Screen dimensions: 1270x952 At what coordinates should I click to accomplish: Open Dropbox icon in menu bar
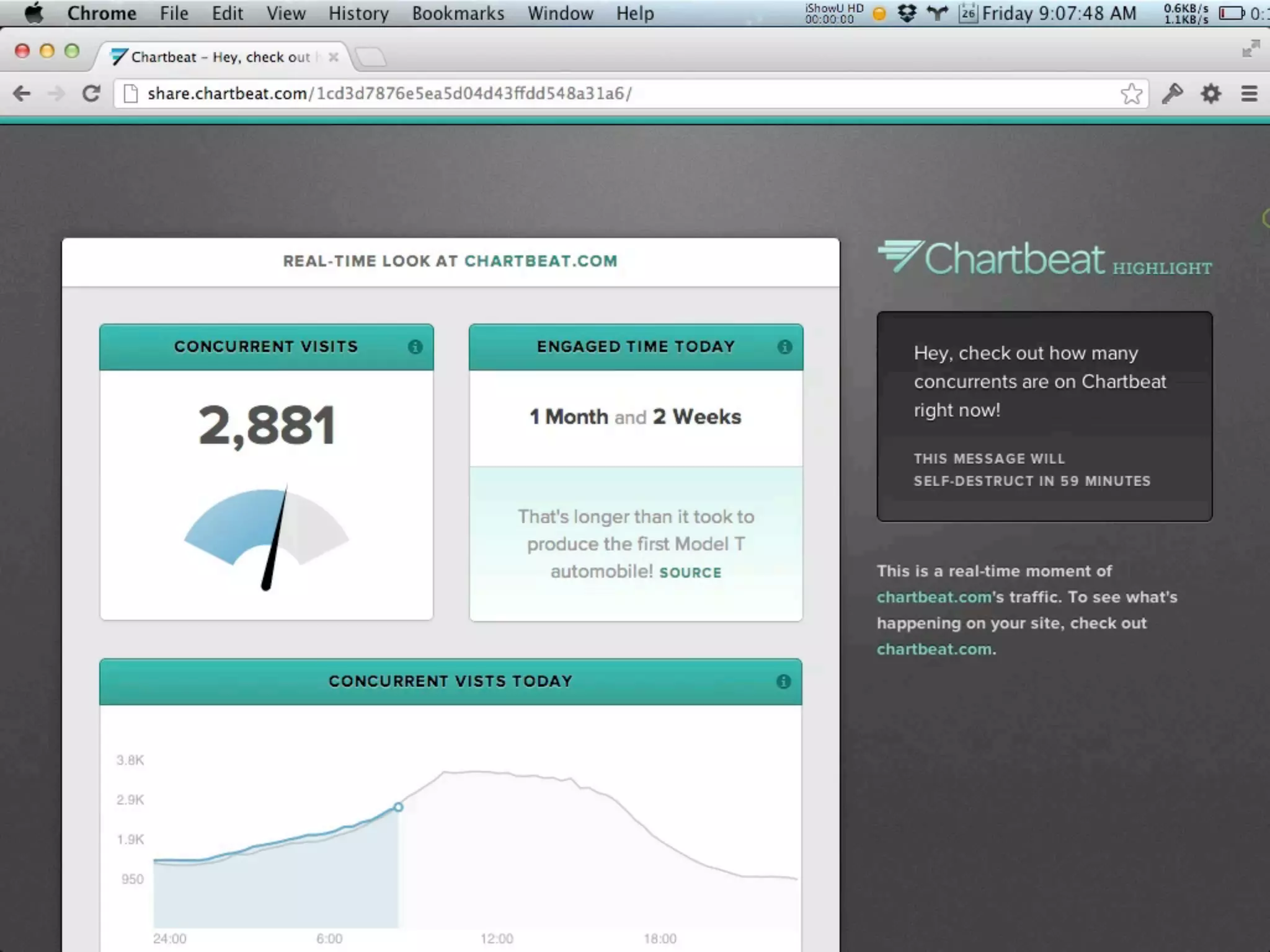pos(907,14)
